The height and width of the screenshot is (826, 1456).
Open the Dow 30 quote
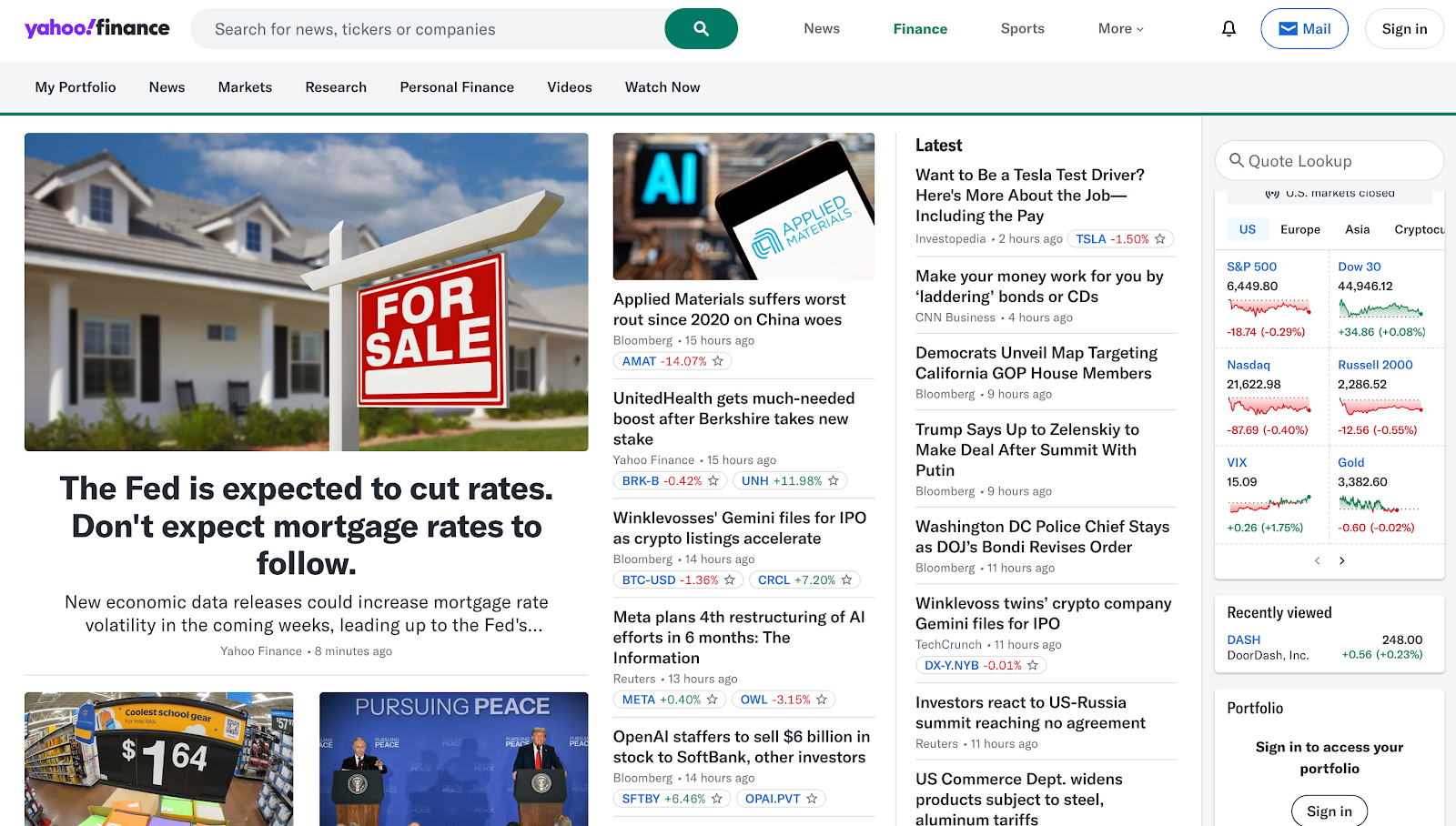[1360, 267]
